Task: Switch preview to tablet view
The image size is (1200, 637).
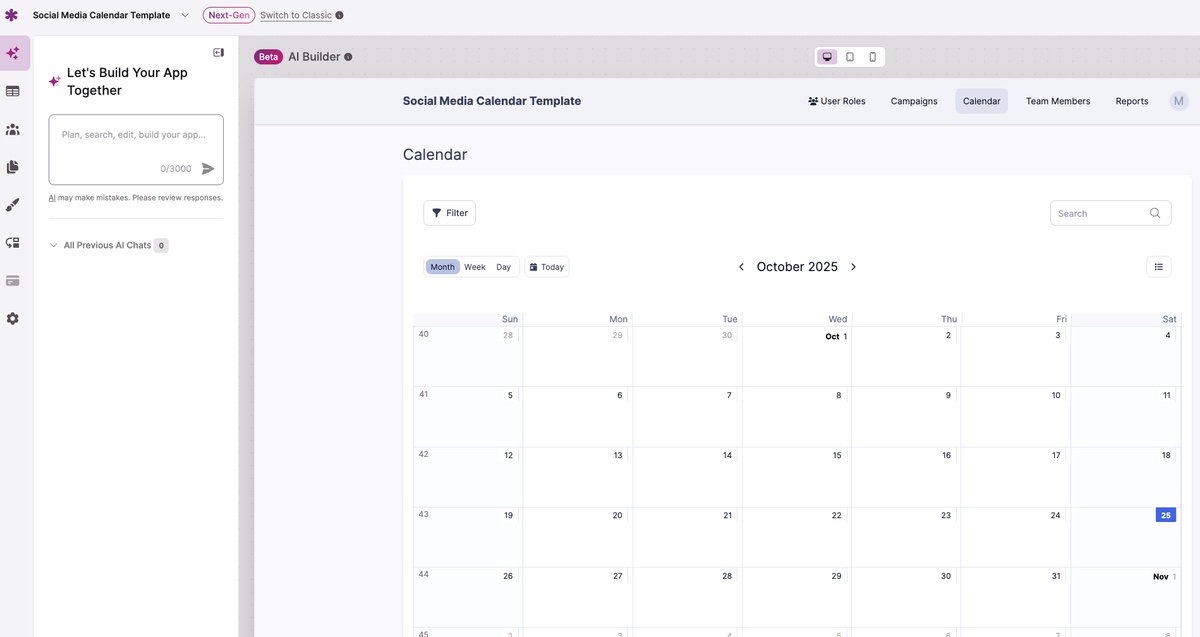Action: [850, 57]
